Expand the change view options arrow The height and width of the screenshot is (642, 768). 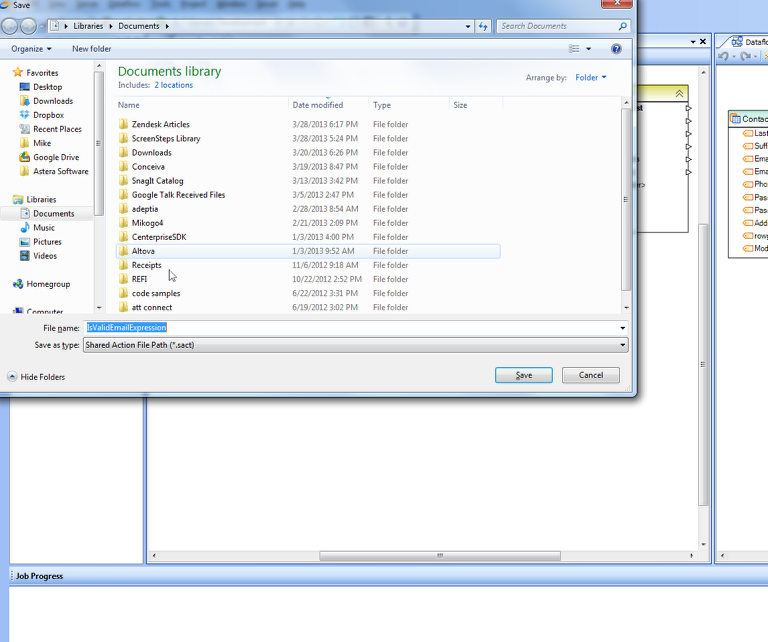pyautogui.click(x=588, y=49)
